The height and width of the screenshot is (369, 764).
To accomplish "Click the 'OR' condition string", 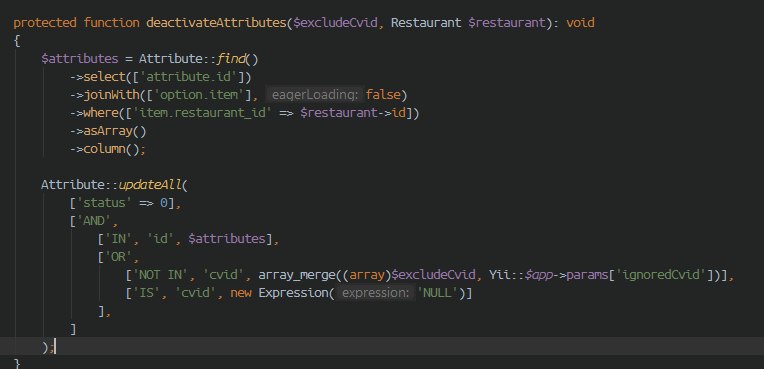I will coord(118,257).
